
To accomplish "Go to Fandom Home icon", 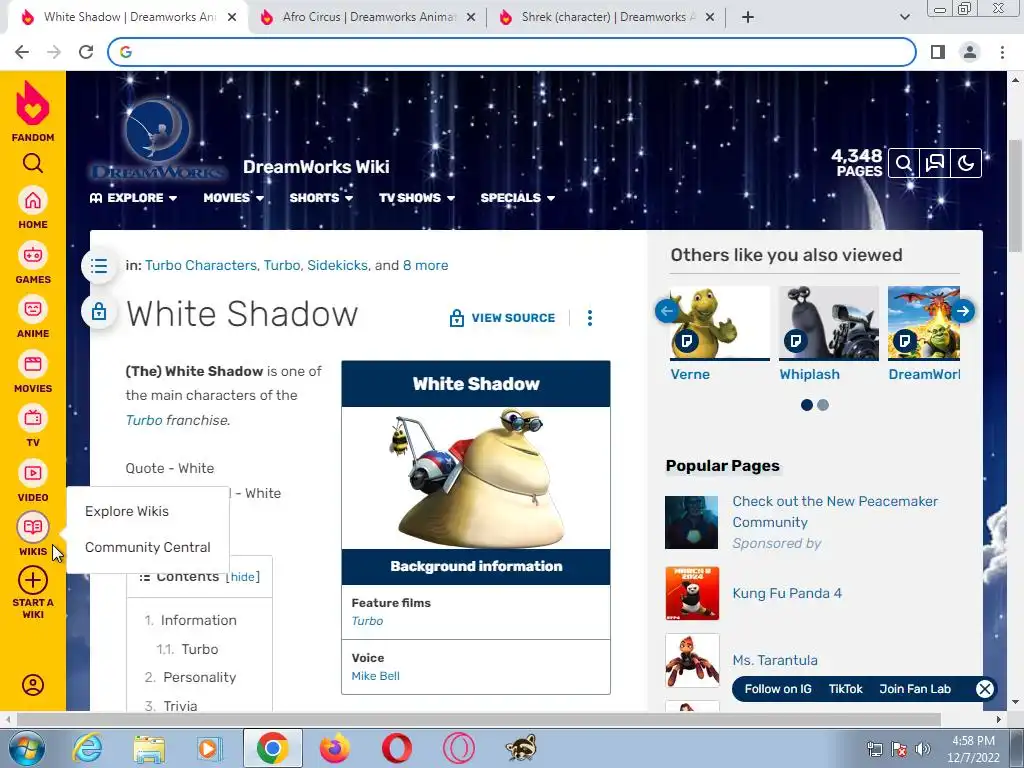I will (x=33, y=200).
